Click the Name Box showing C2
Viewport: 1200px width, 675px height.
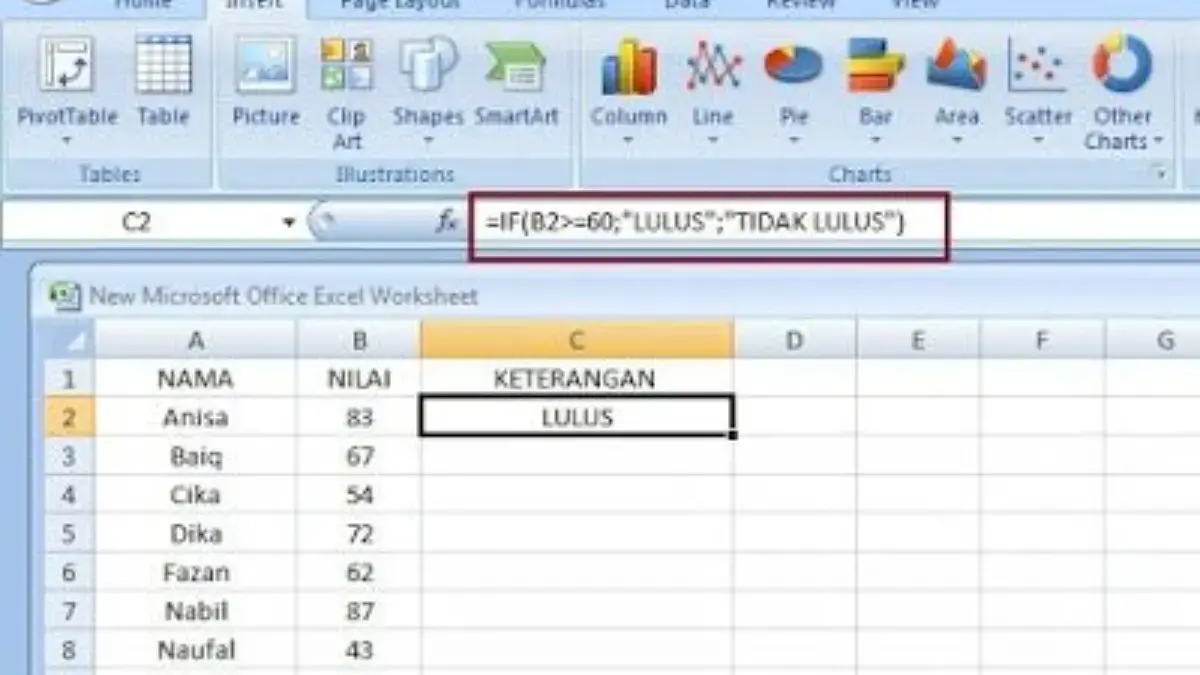(137, 222)
